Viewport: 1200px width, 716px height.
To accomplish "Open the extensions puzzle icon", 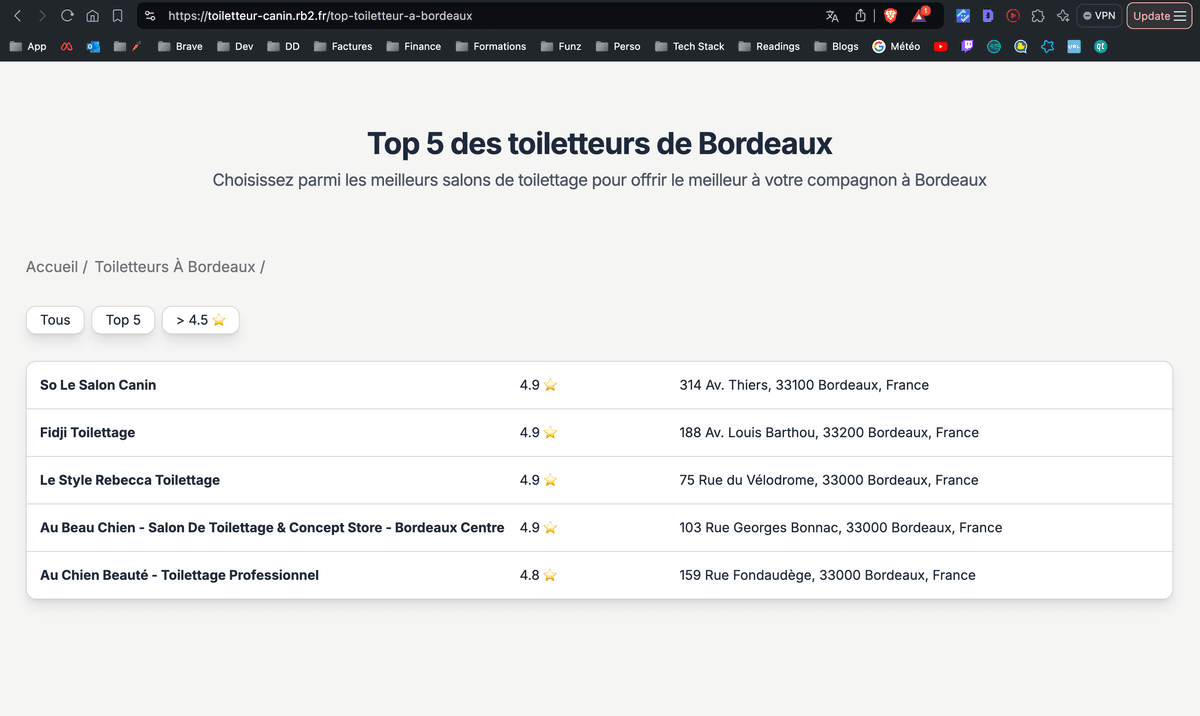I will 1038,16.
